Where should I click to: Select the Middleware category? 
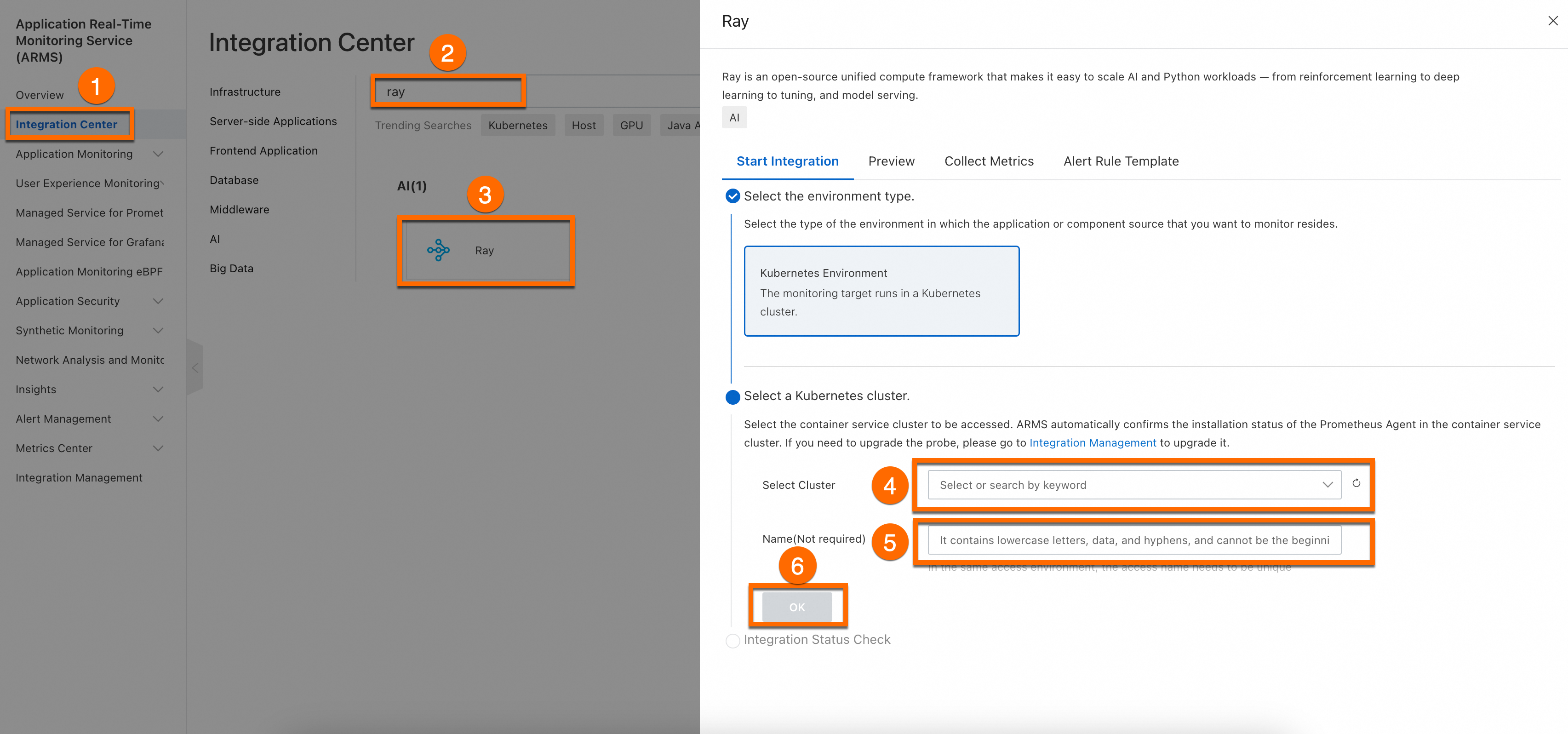coord(239,209)
